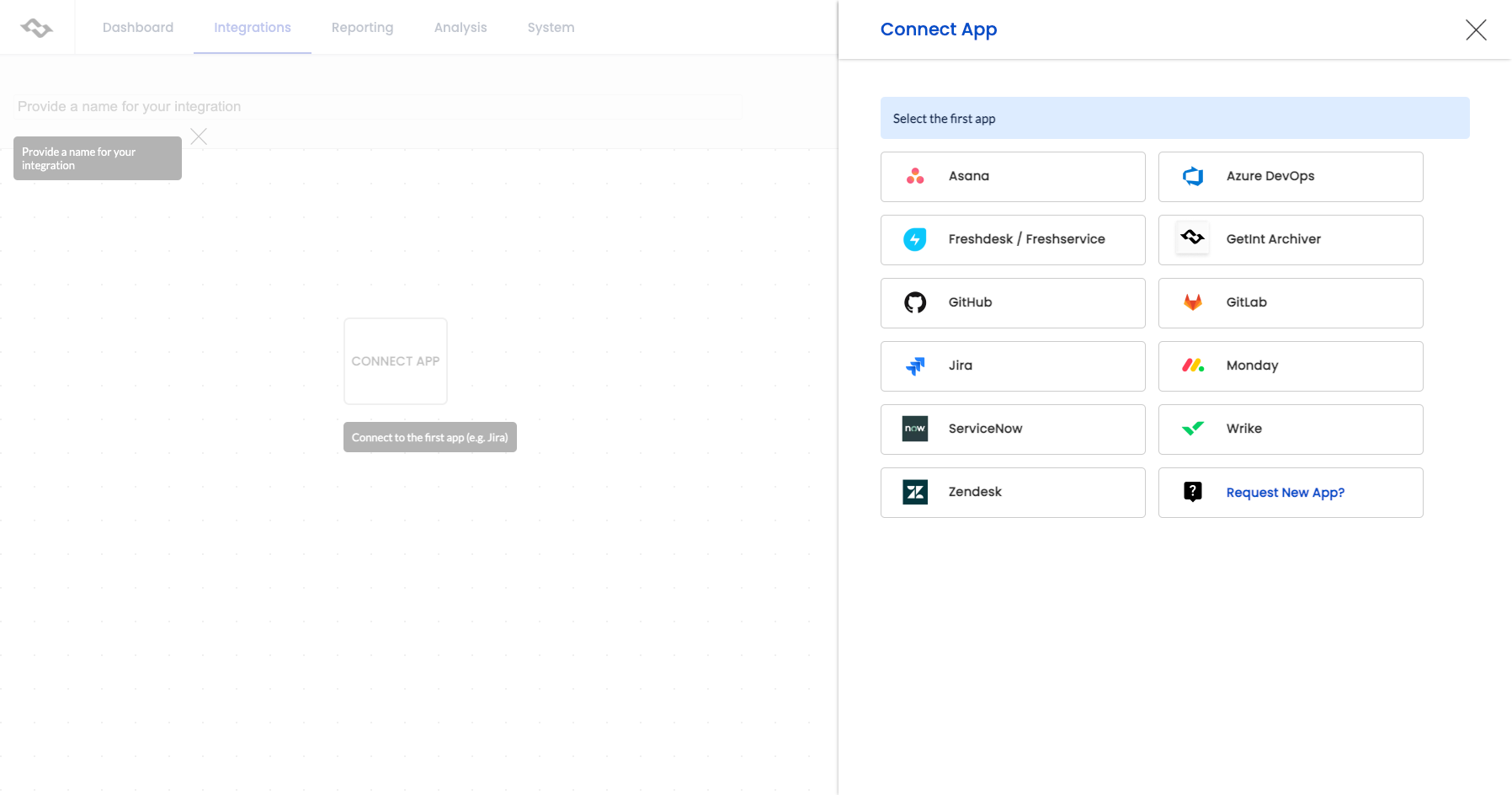The image size is (1512, 795).
Task: Click the Wrike checkmark icon
Action: point(1193,429)
